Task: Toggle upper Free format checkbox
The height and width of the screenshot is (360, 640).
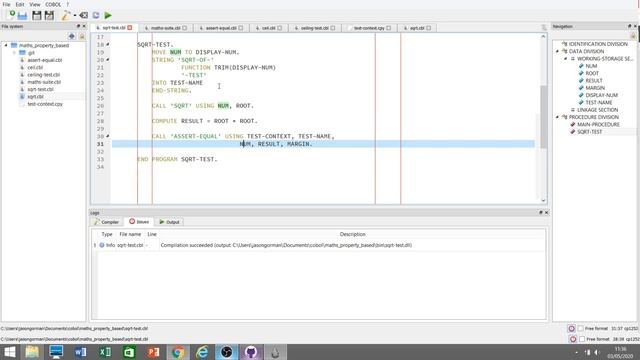Action: 581,329
